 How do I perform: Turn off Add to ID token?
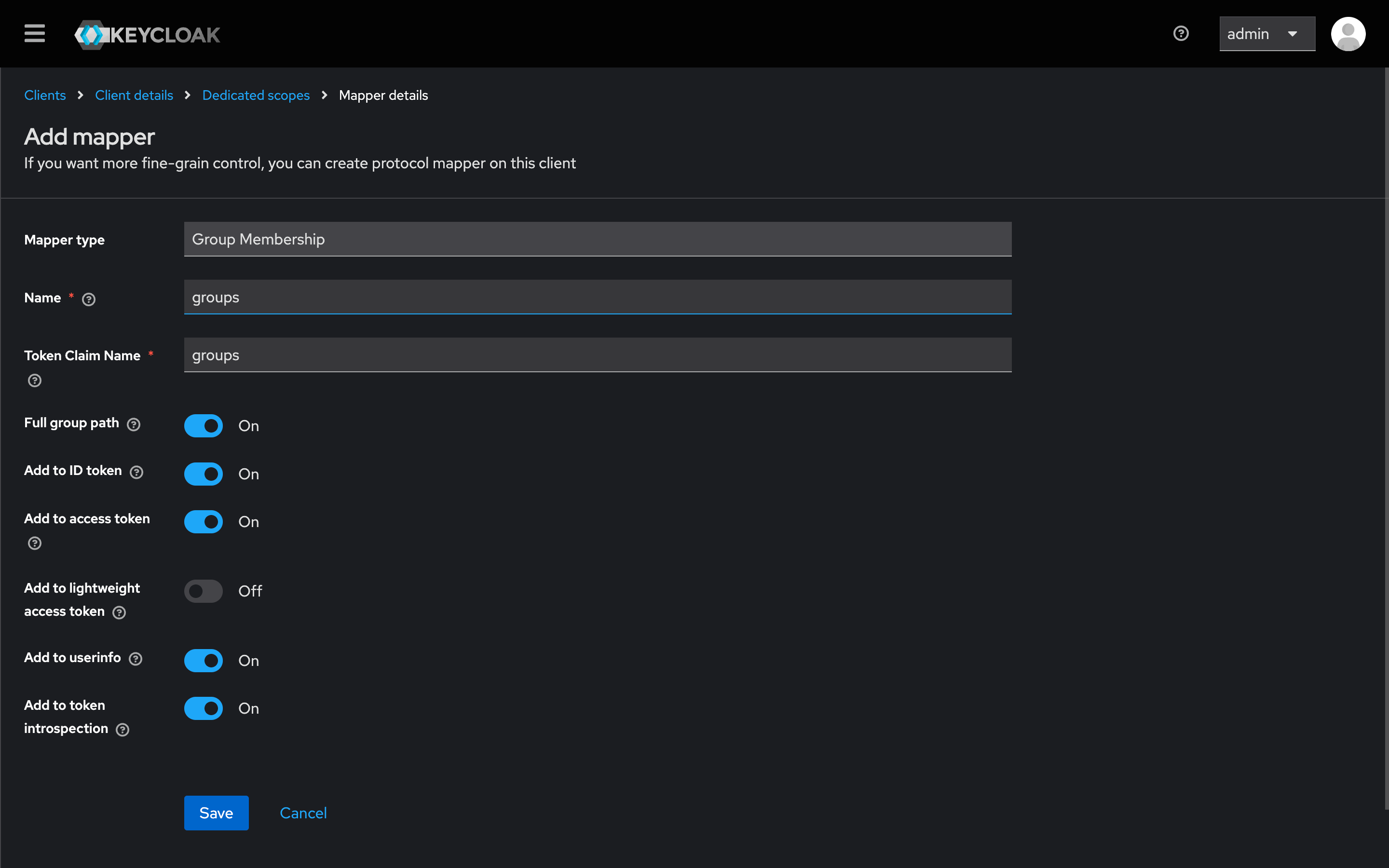click(x=203, y=474)
